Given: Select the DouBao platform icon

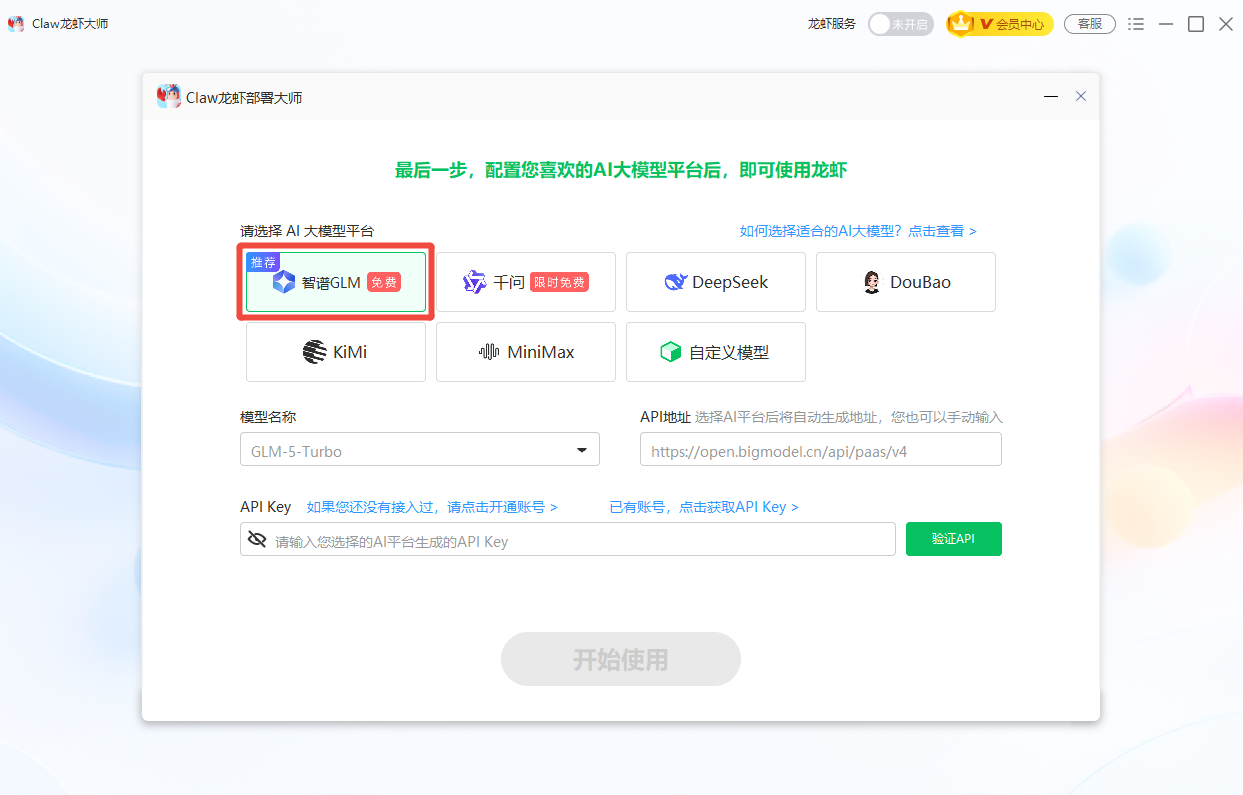Looking at the screenshot, I should click(871, 281).
